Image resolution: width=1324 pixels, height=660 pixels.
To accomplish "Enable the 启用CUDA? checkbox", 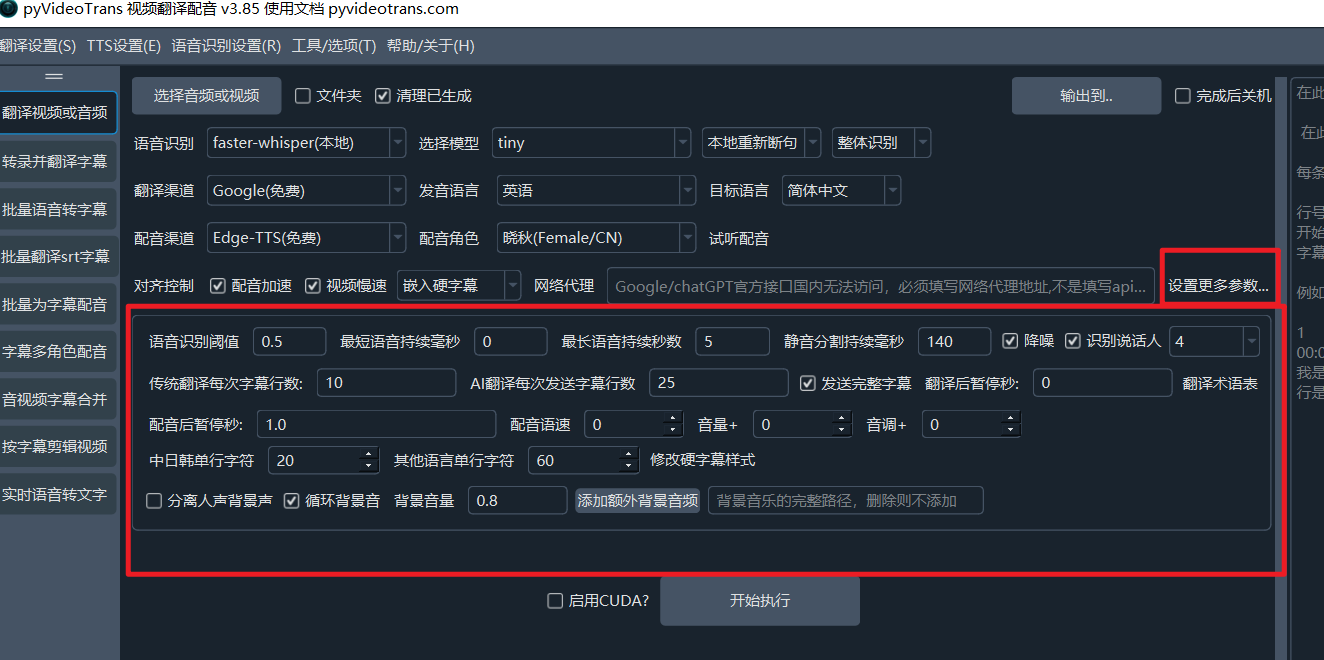I will click(555, 601).
